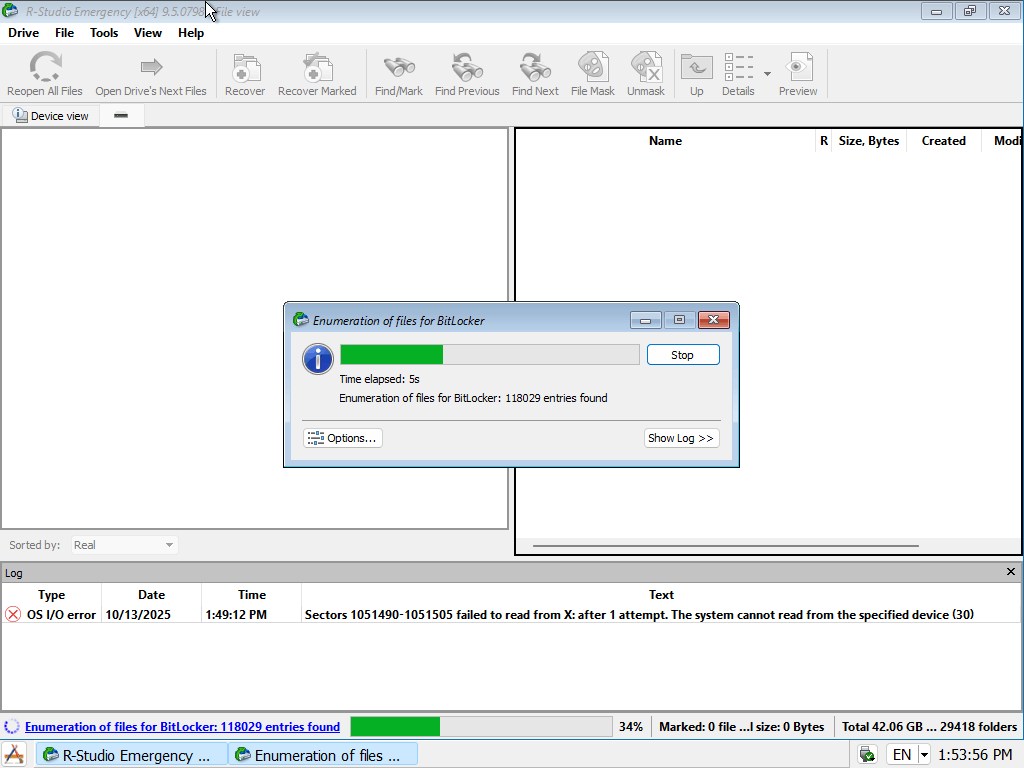Viewport: 1024px width, 768px height.
Task: Click the Unmask toolbar icon
Action: pos(646,67)
